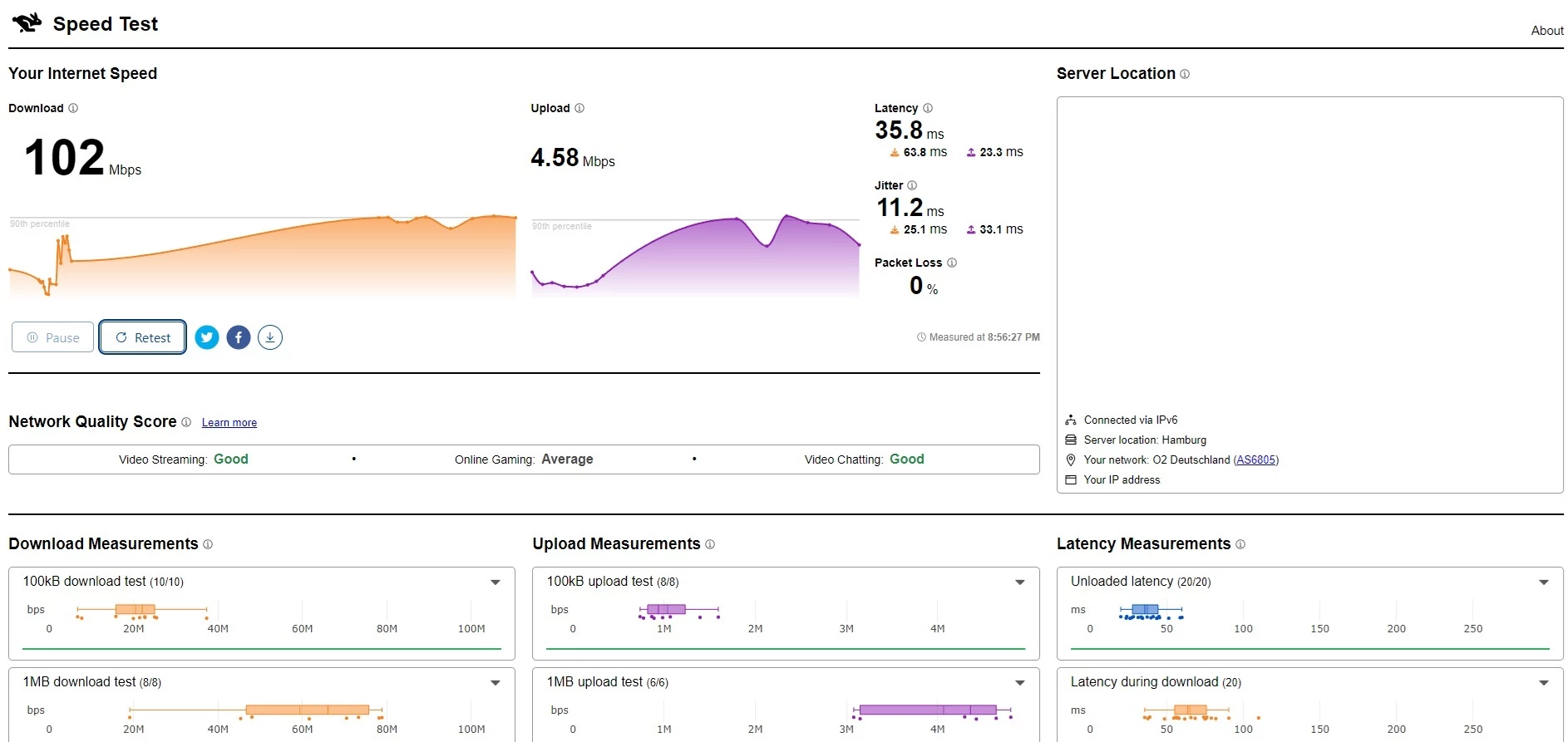Open the Learn more link
This screenshot has height=742, width=1568.
(x=229, y=423)
